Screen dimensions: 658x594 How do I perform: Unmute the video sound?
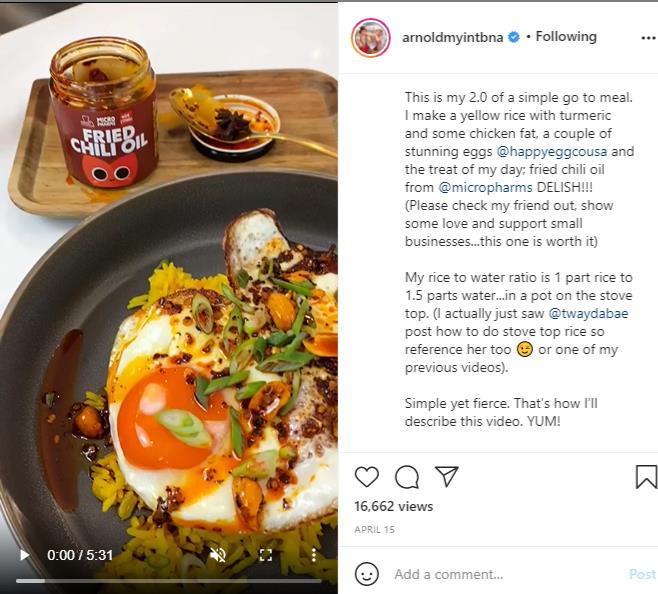217,555
